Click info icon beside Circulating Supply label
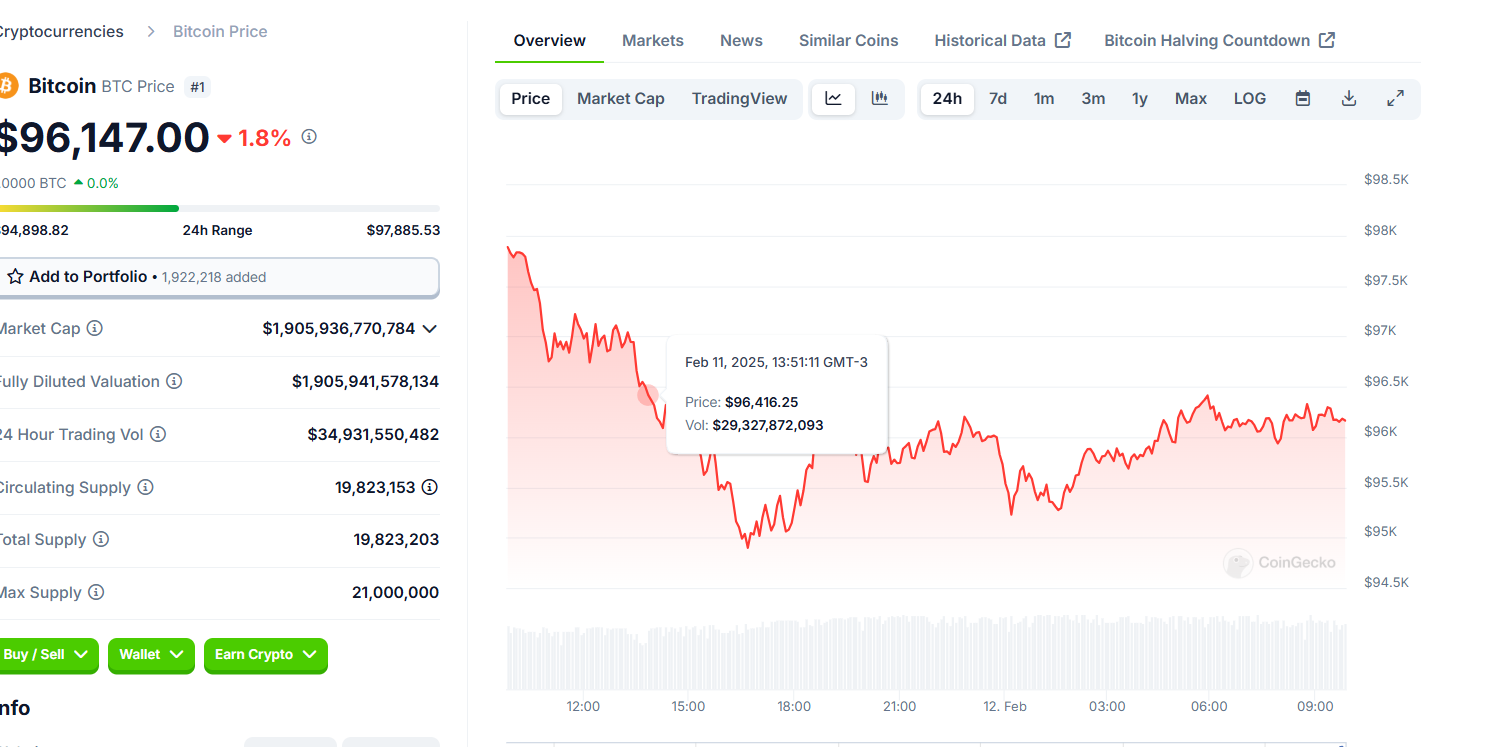The image size is (1485, 747). pyautogui.click(x=145, y=487)
